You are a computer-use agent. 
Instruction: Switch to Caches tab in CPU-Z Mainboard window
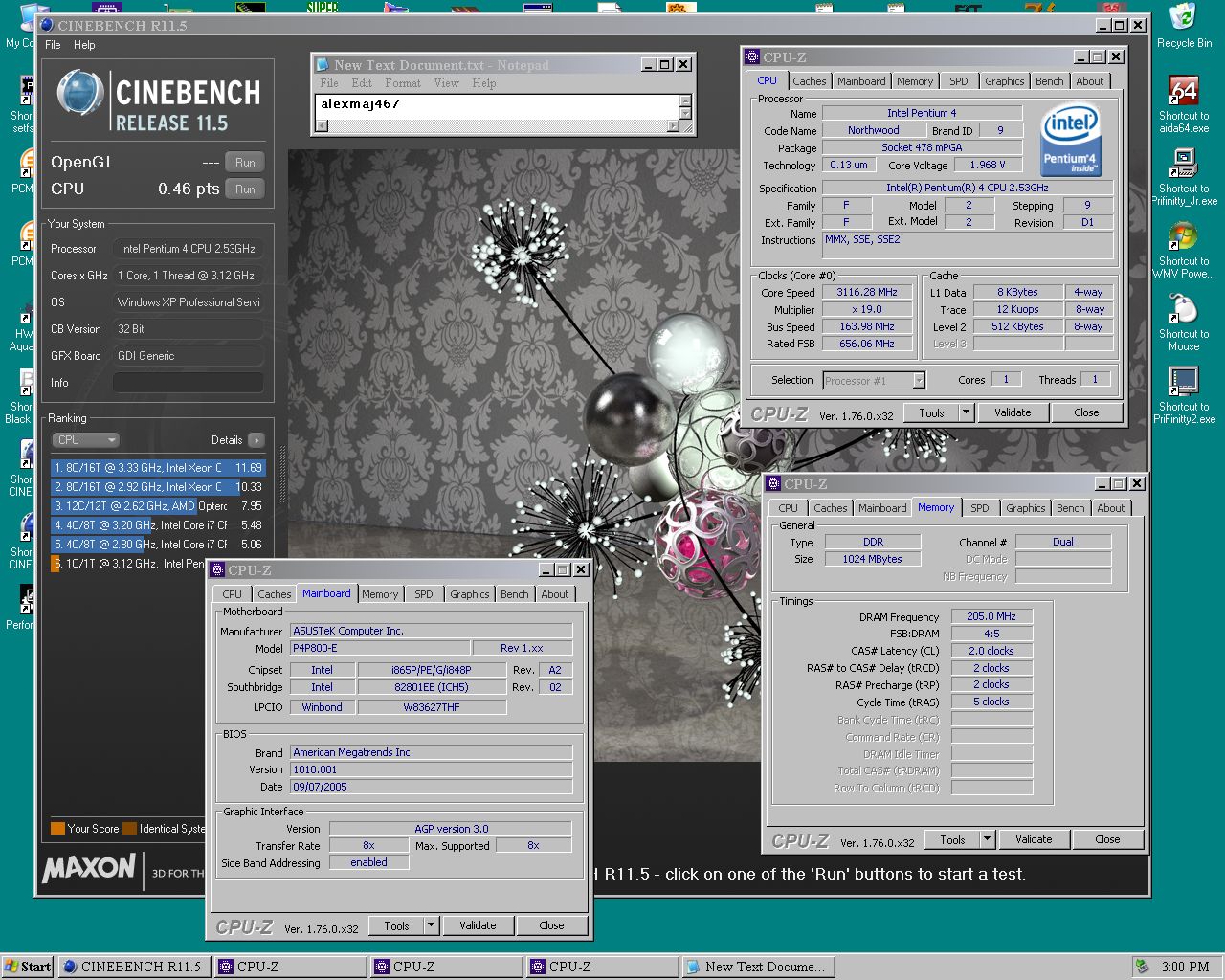pos(274,594)
